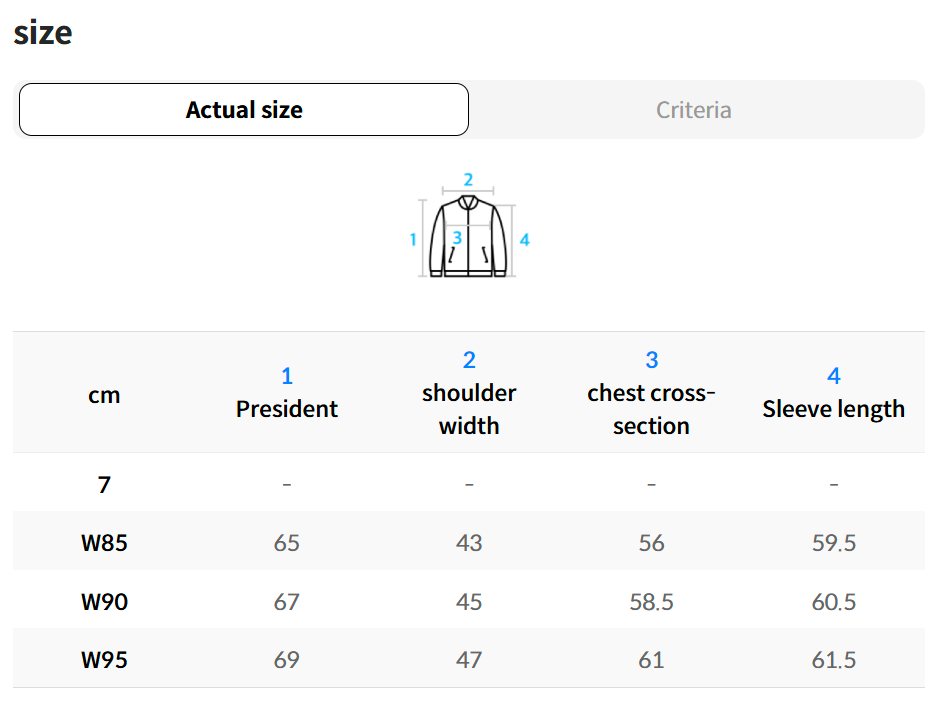Click the cm unit header cell
947x718 pixels.
(104, 395)
